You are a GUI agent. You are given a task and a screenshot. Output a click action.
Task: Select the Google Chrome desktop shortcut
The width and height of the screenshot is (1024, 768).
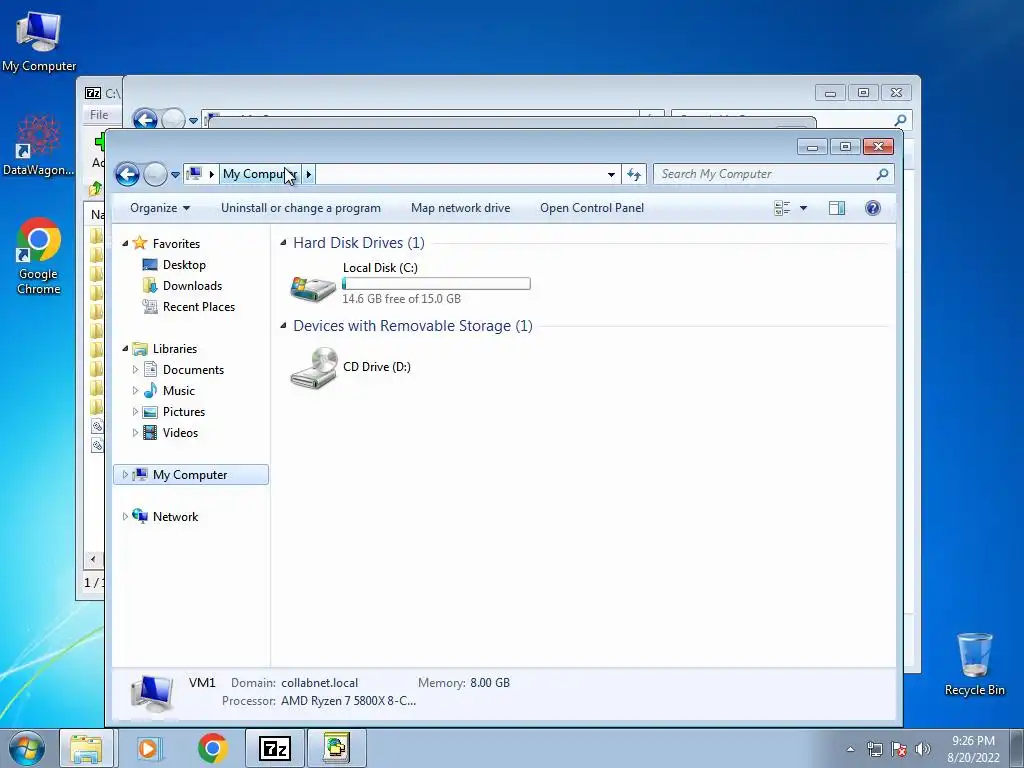pos(39,257)
